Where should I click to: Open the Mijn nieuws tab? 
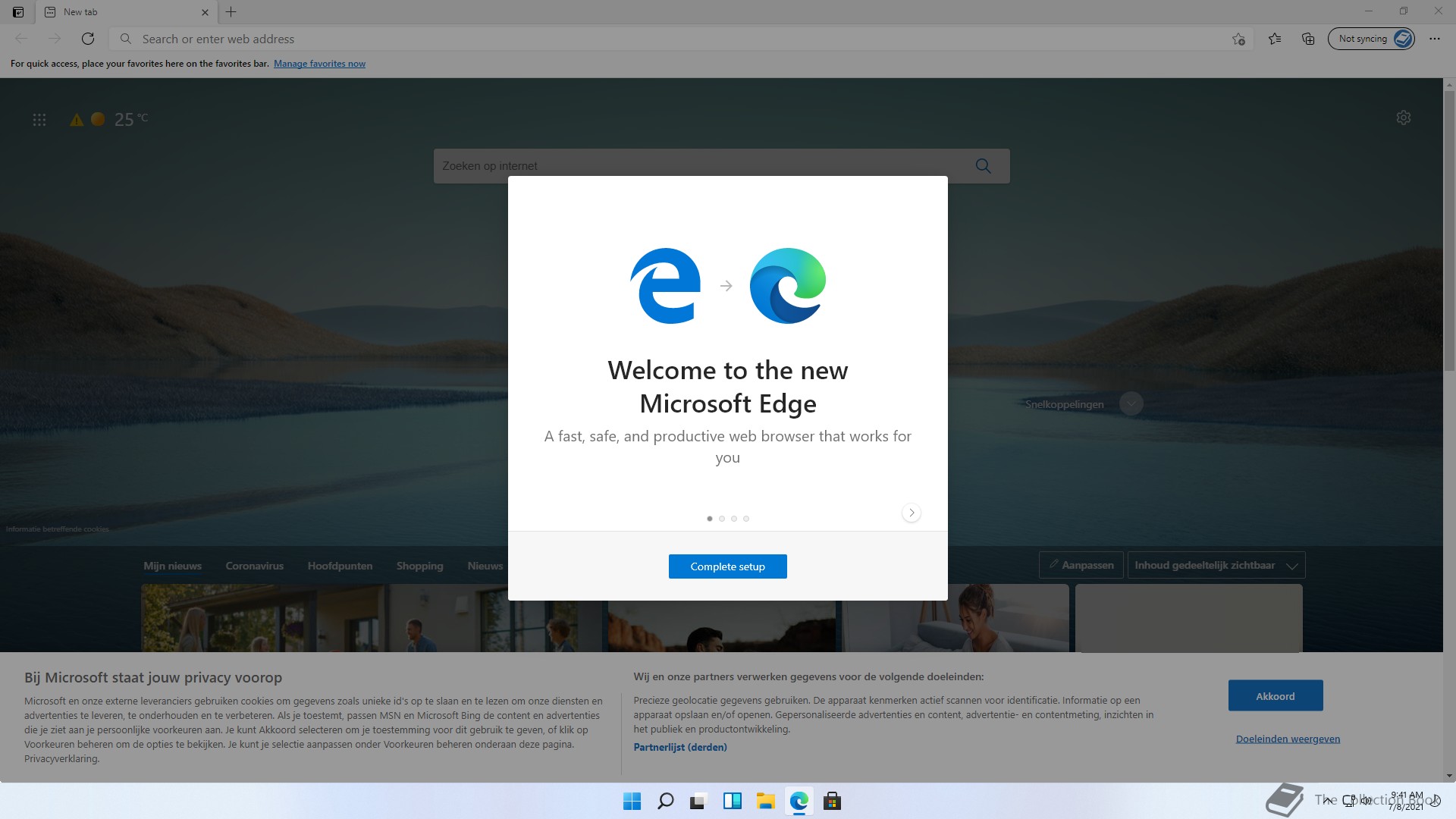[x=173, y=566]
